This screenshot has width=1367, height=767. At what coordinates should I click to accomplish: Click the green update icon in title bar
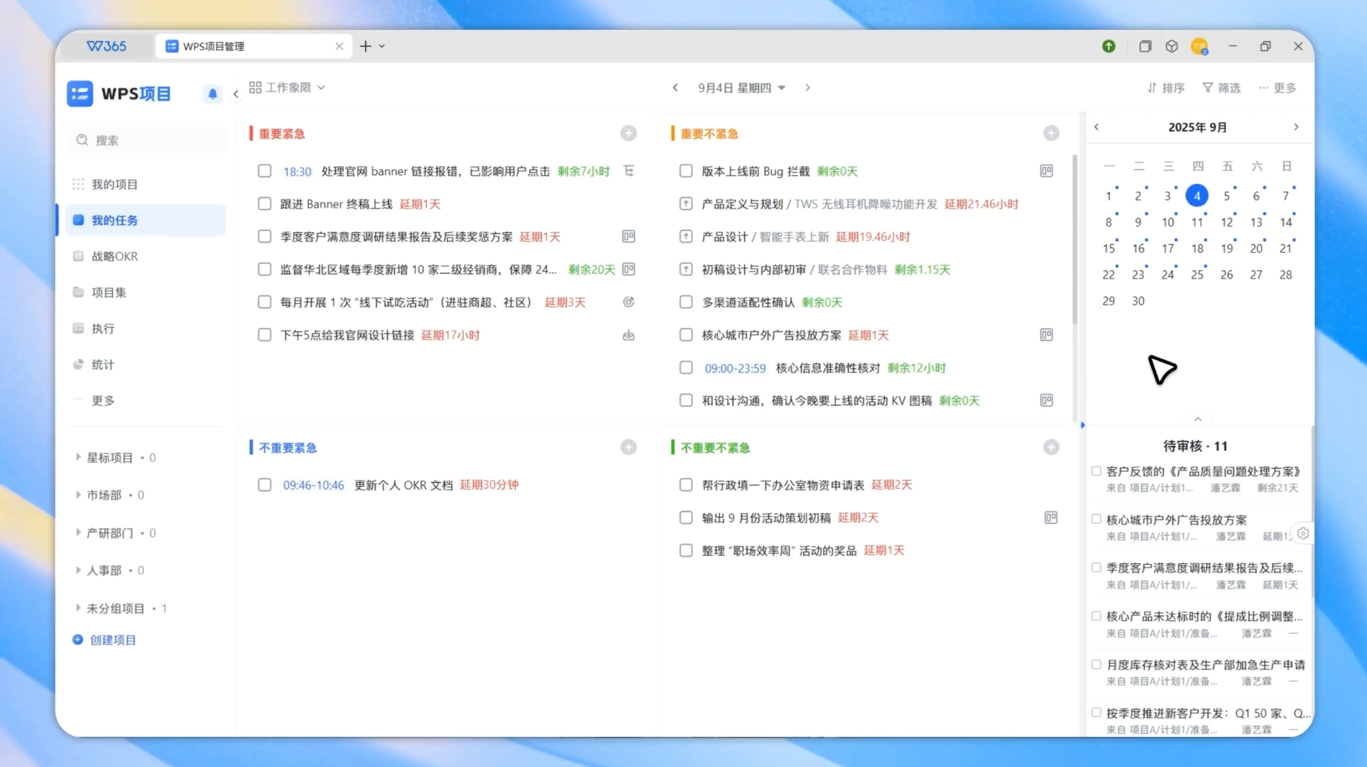(1109, 46)
